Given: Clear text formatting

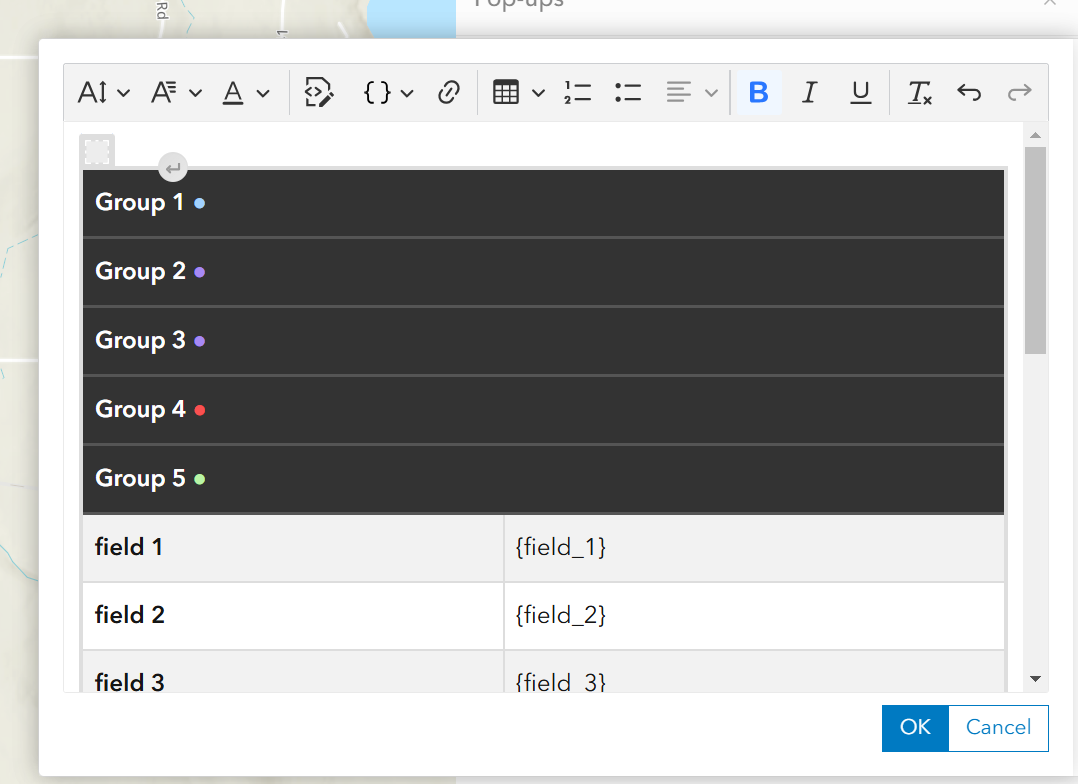Looking at the screenshot, I should click(x=919, y=92).
